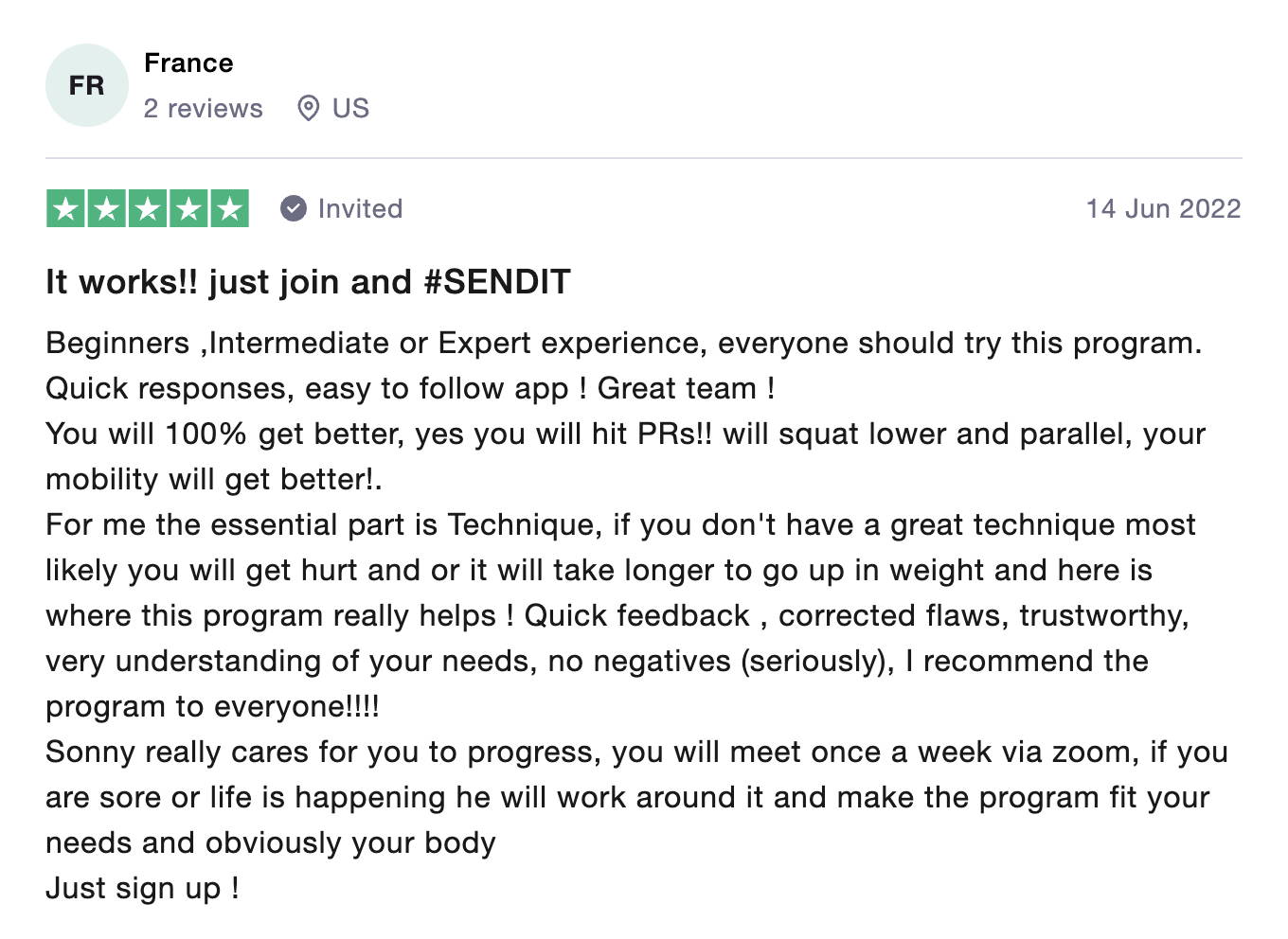Click the FR avatar circle
This screenshot has height=939, width=1288.
pos(86,85)
